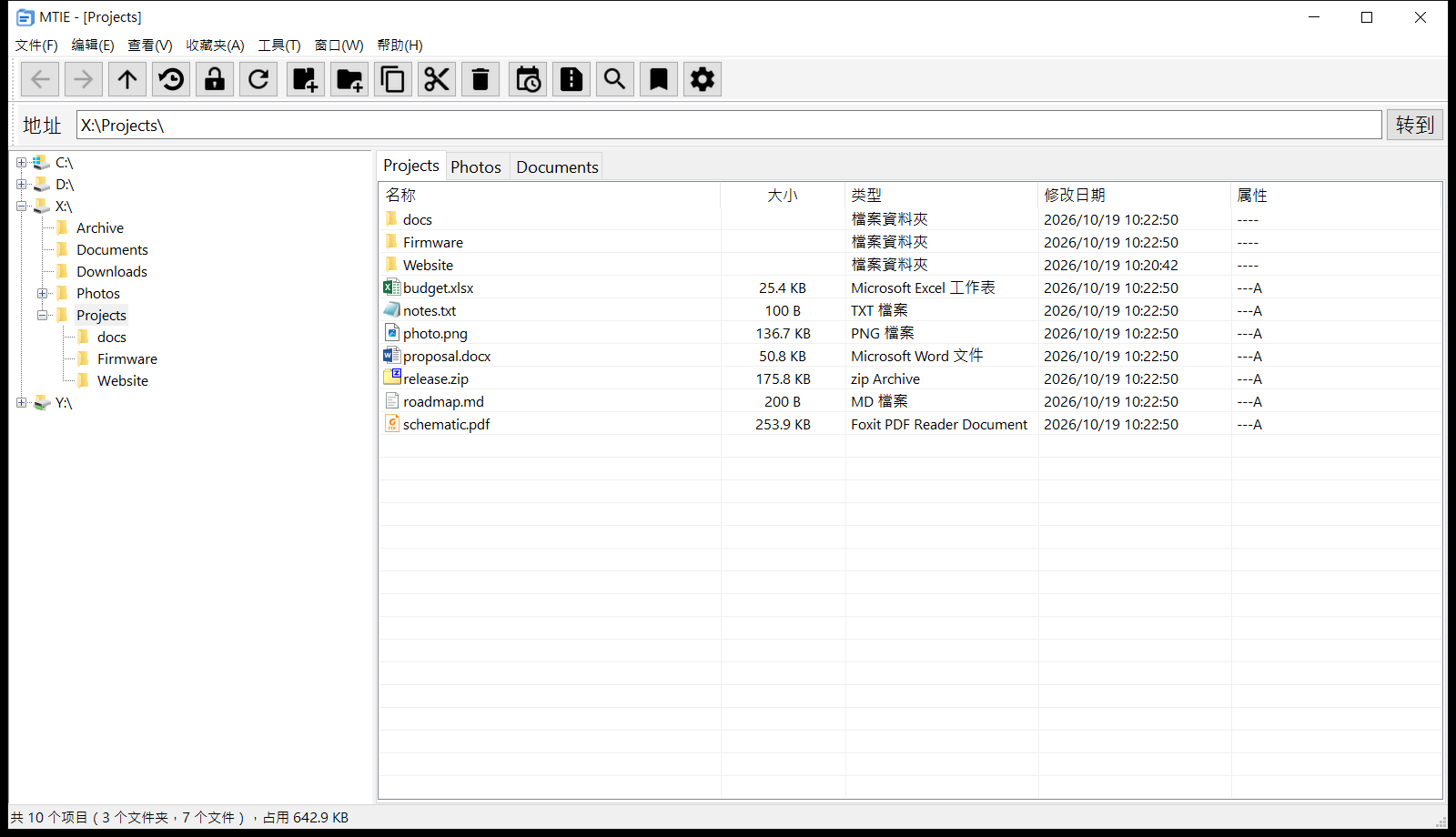Image resolution: width=1456 pixels, height=837 pixels.
Task: Expand the C:\ drive node
Action: pyautogui.click(x=21, y=163)
